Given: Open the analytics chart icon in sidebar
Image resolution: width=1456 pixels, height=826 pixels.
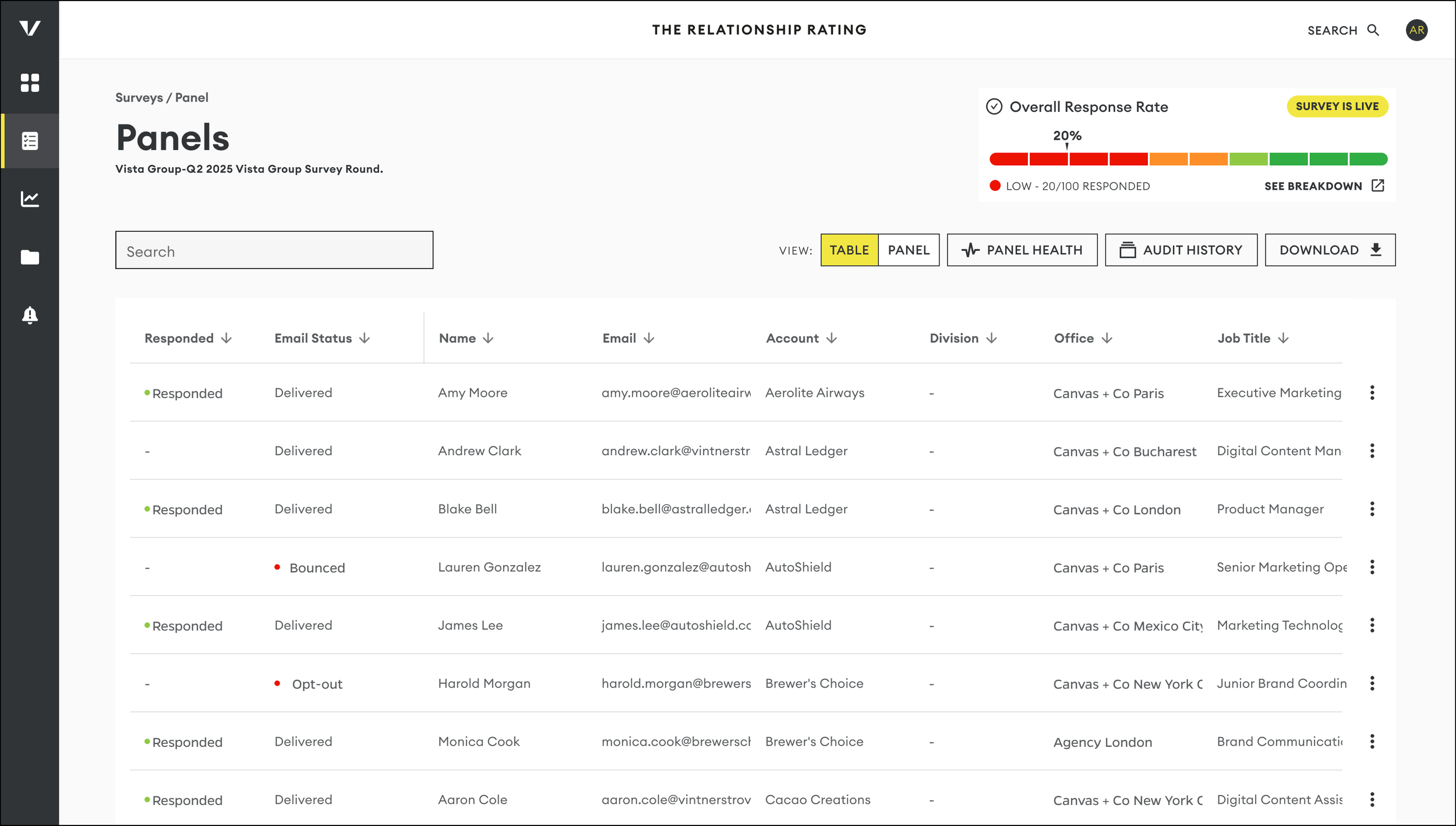Looking at the screenshot, I should (x=30, y=199).
